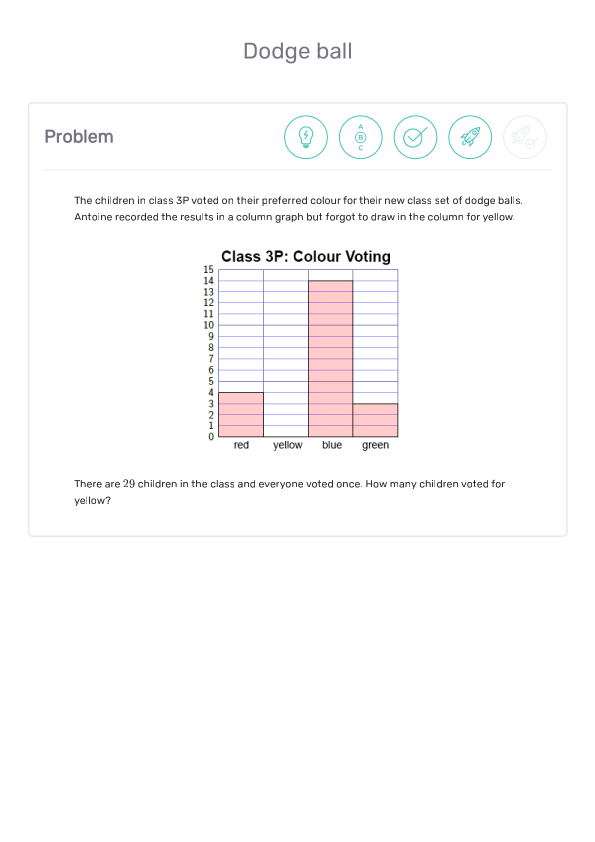Click the Dodge ball page title
Screen dimensions: 595x842
point(298,52)
